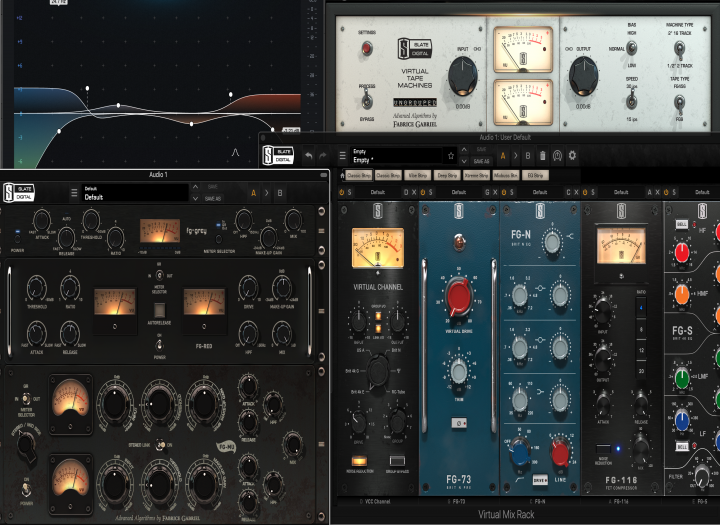Viewport: 720px width, 525px height.
Task: Click the FG-S red HF knob
Action: click(681, 252)
